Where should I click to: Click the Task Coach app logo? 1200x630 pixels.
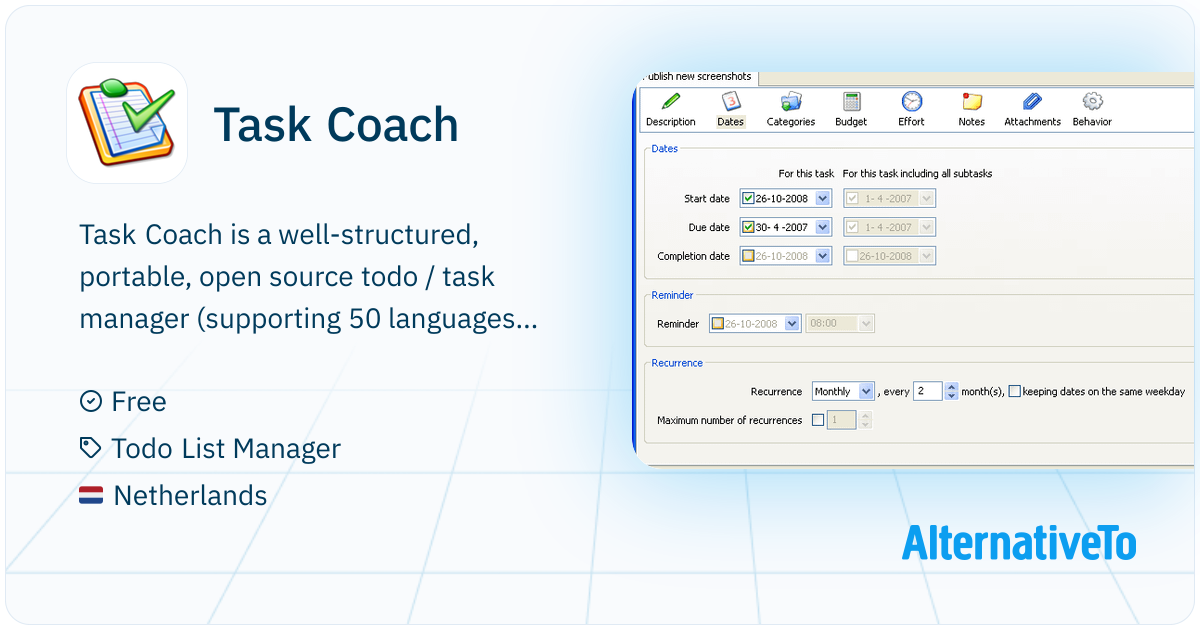pyautogui.click(x=127, y=123)
